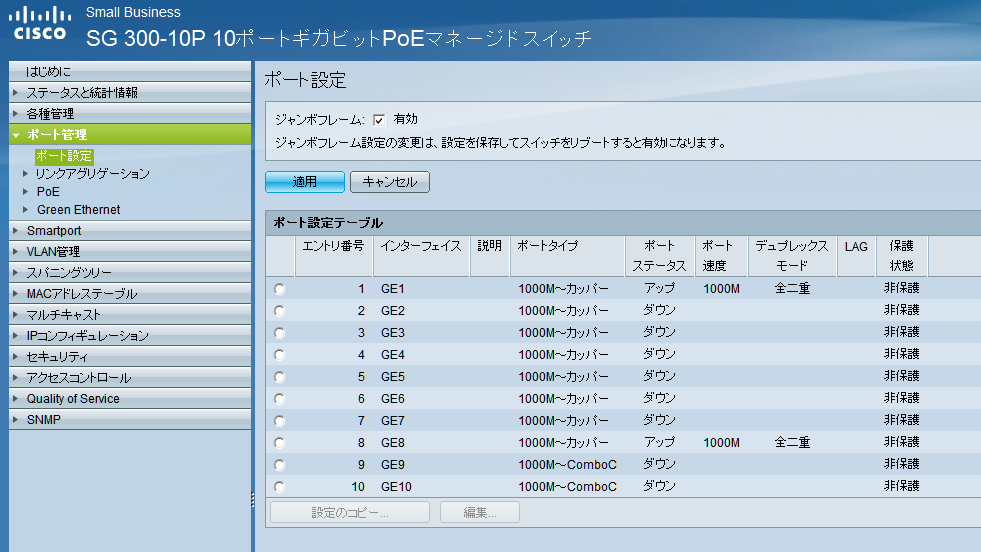Select the radio button for GE6
Image resolution: width=981 pixels, height=552 pixels.
point(279,399)
